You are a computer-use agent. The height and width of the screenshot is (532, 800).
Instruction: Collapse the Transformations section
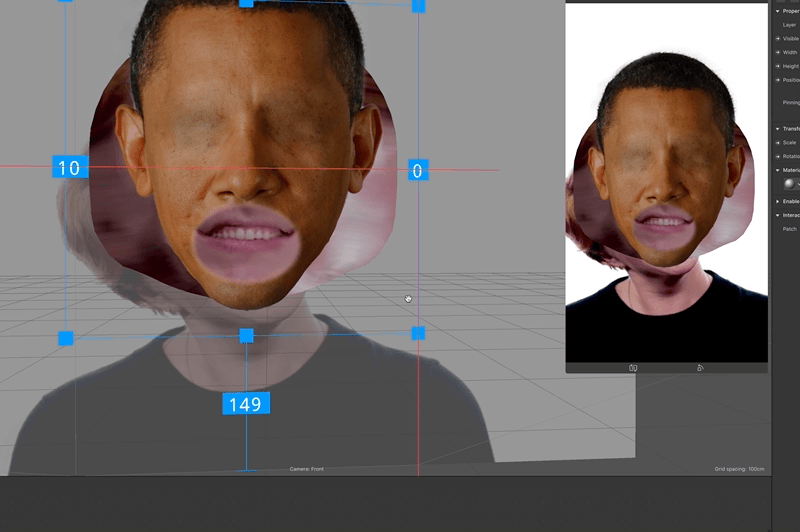click(778, 129)
